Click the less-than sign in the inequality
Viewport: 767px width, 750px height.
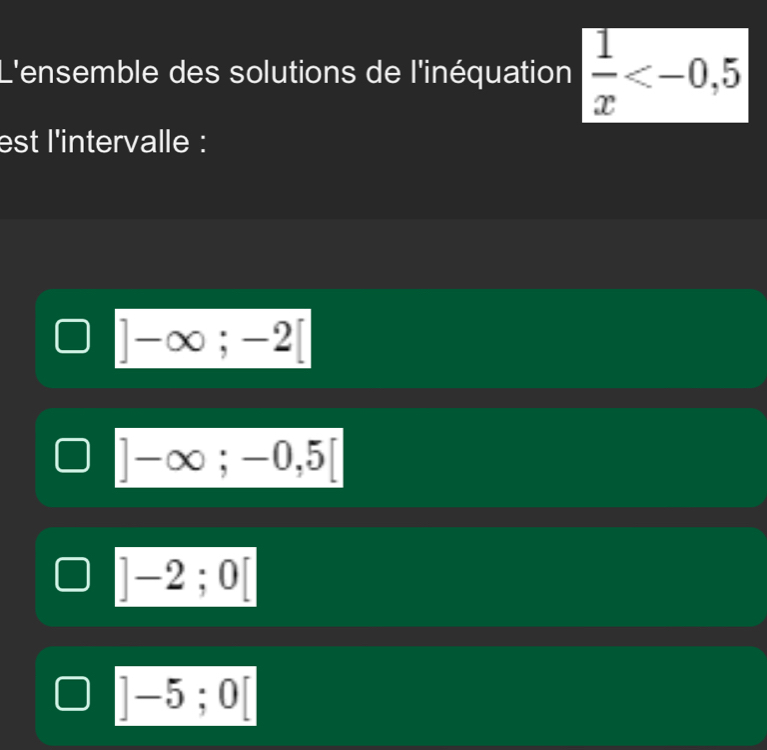point(640,75)
